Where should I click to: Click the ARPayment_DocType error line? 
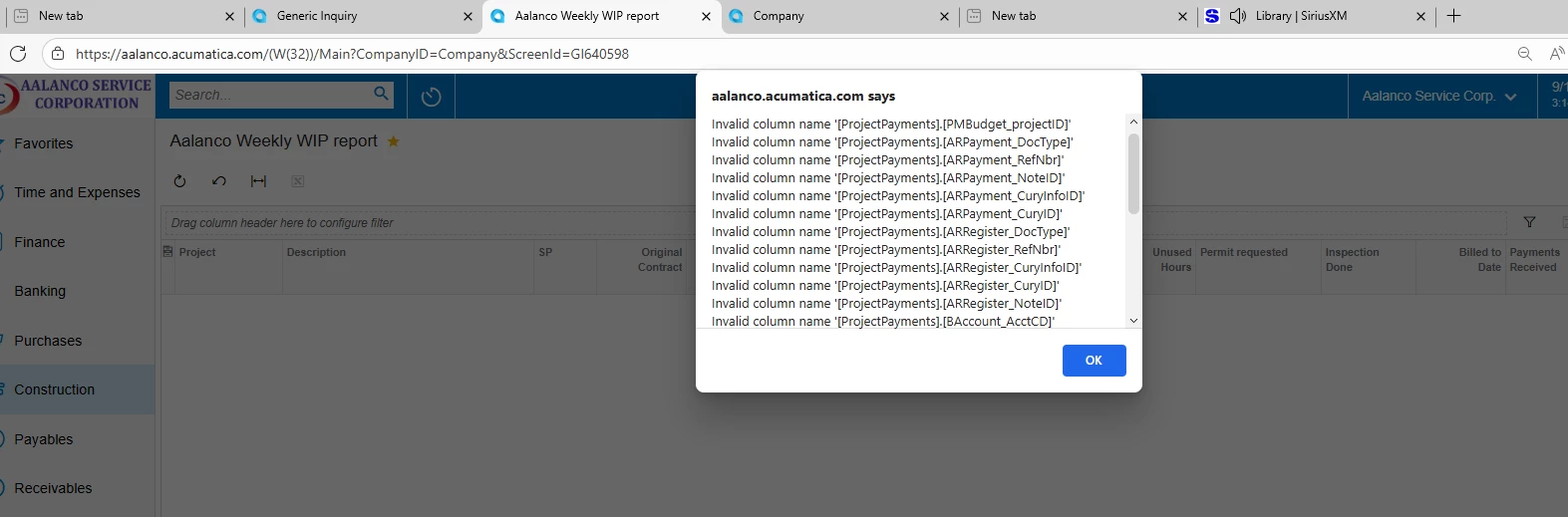[892, 142]
